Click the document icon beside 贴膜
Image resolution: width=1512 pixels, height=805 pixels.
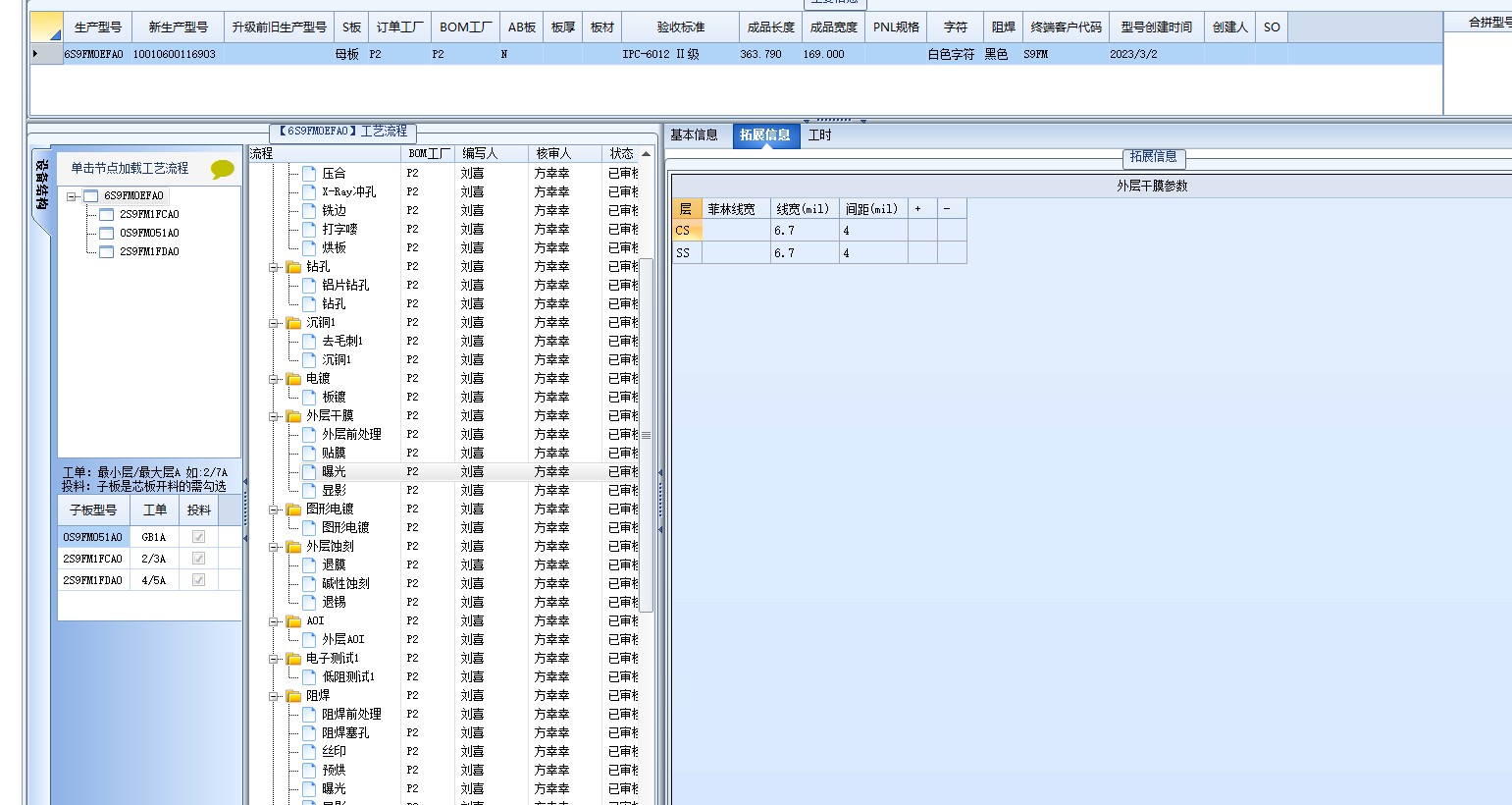[309, 453]
